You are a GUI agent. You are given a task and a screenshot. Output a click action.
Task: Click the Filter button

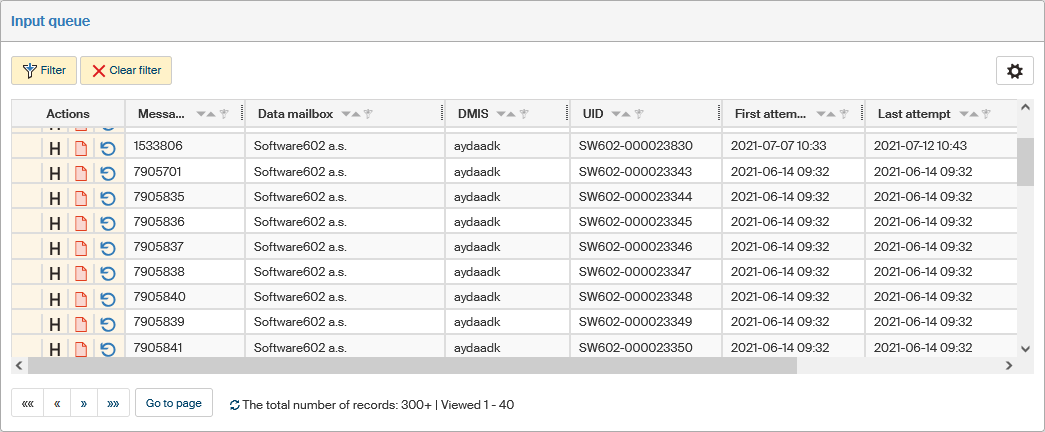(x=44, y=71)
